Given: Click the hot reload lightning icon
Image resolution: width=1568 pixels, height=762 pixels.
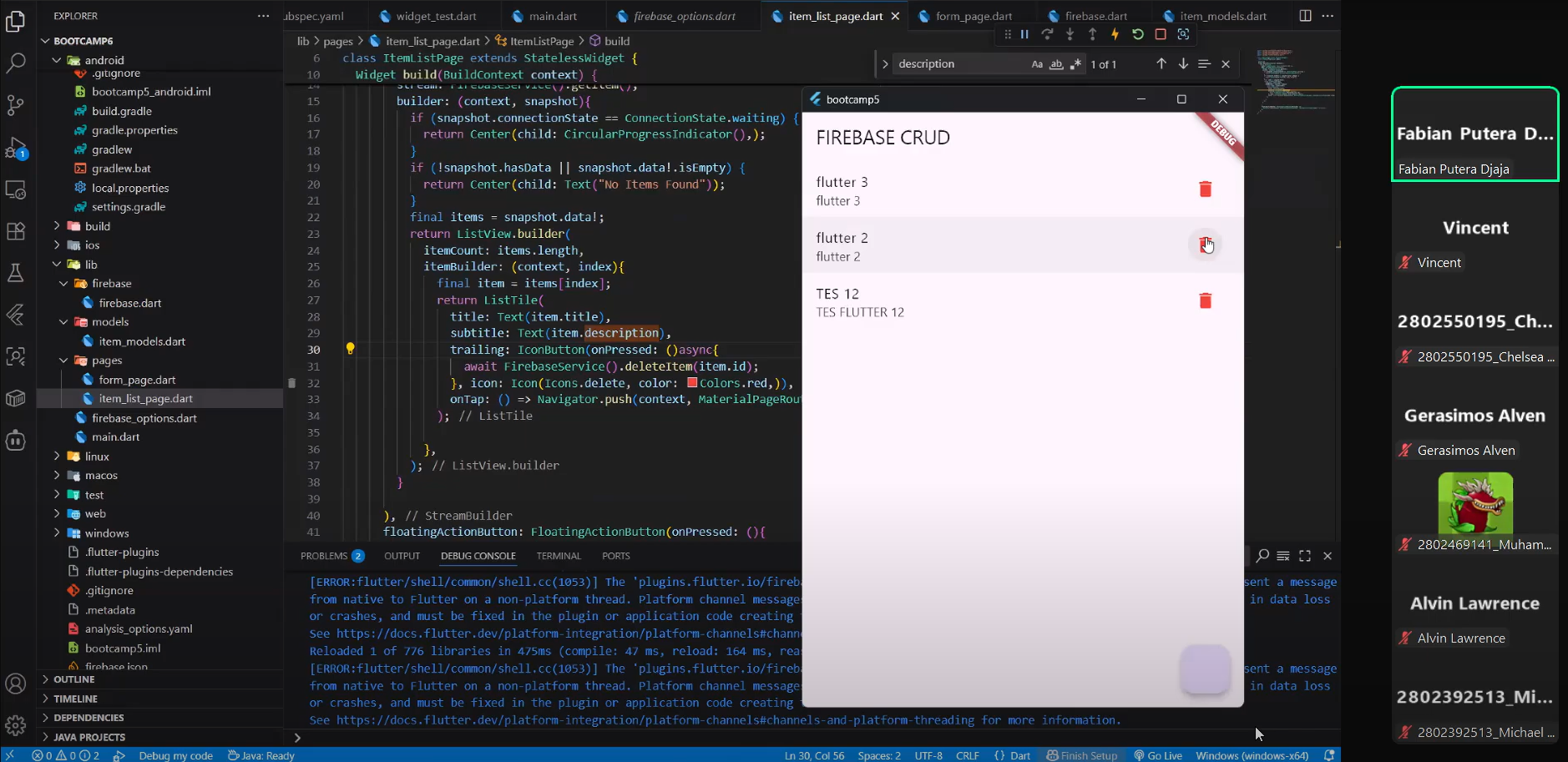Looking at the screenshot, I should 1115,34.
